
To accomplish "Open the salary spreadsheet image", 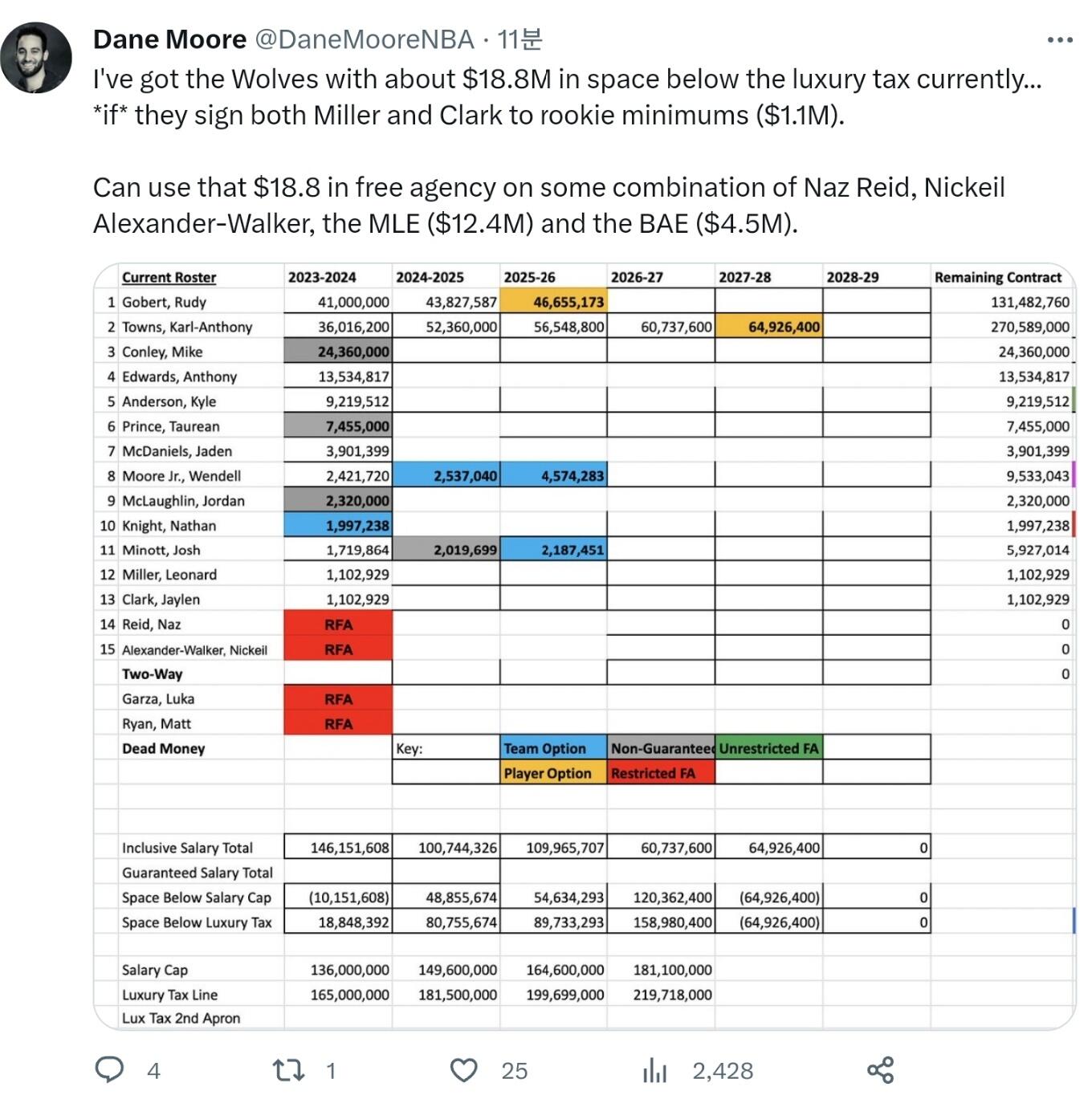I will (x=585, y=646).
